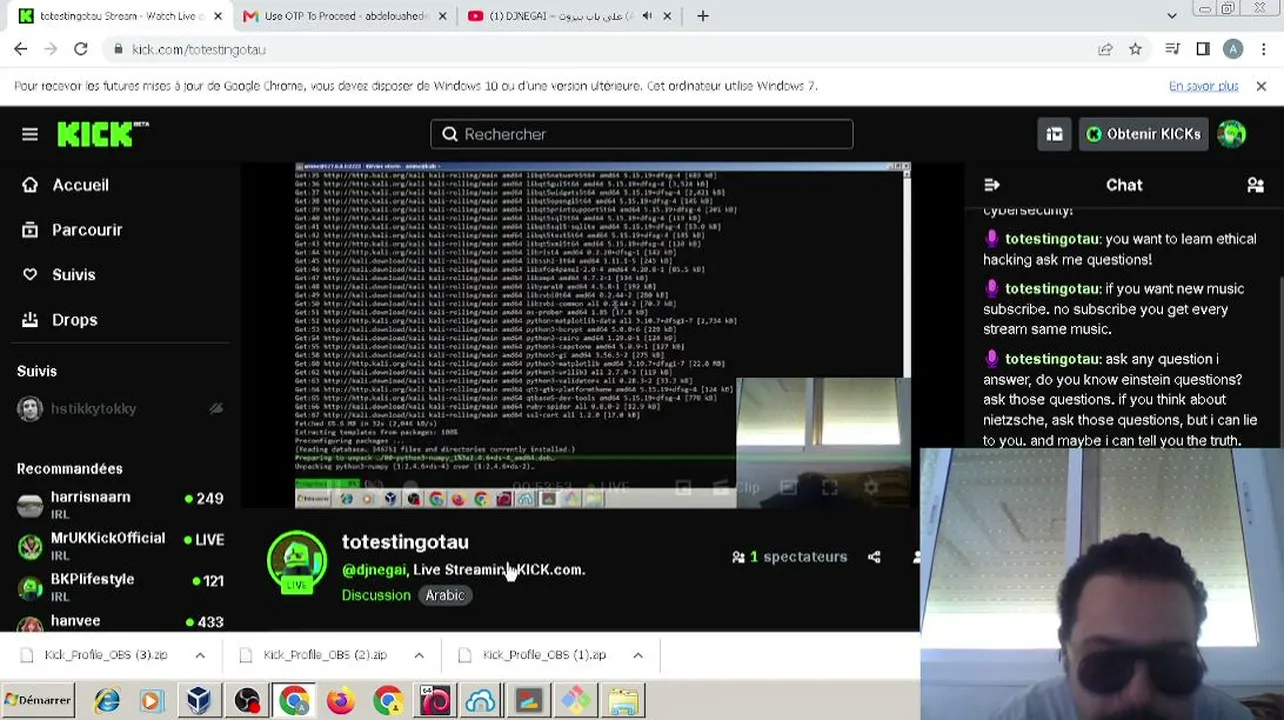Share this page from the address bar
Viewport: 1284px width, 720px height.
tap(1105, 49)
